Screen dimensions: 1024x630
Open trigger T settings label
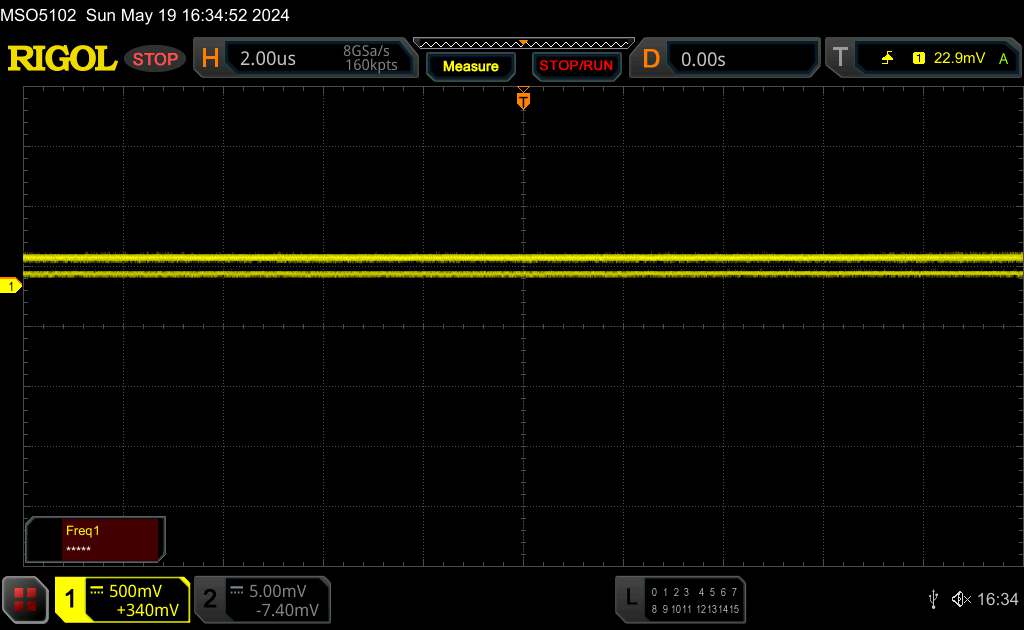point(840,57)
